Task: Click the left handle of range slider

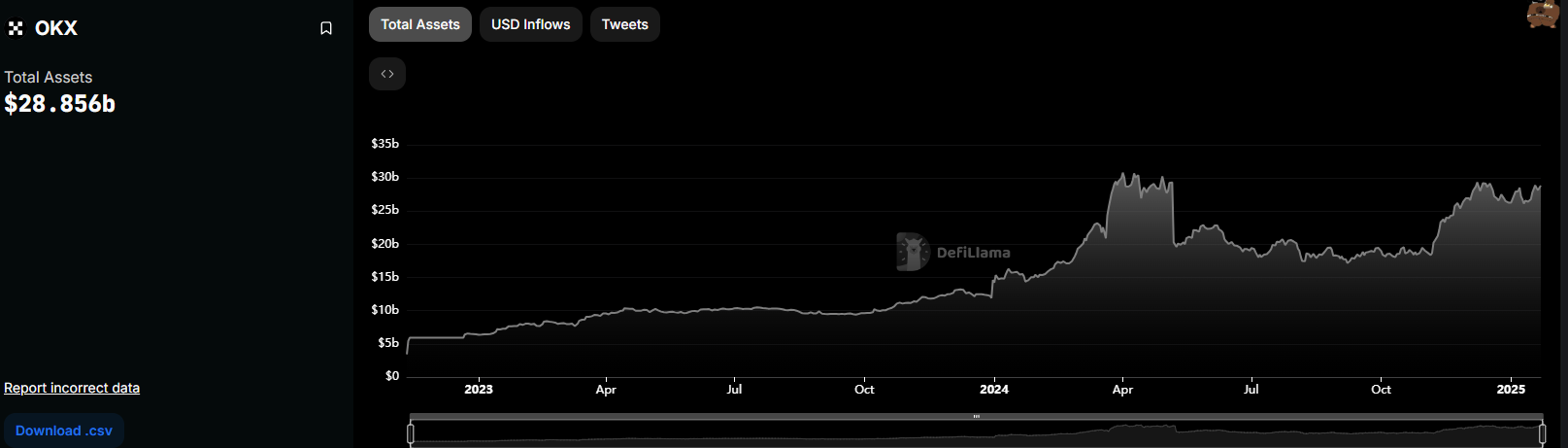Action: point(411,433)
